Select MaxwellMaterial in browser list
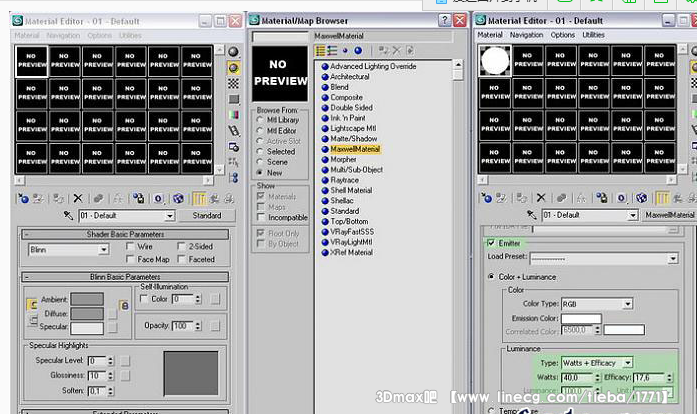Screen dimensions: 697x414 point(355,149)
